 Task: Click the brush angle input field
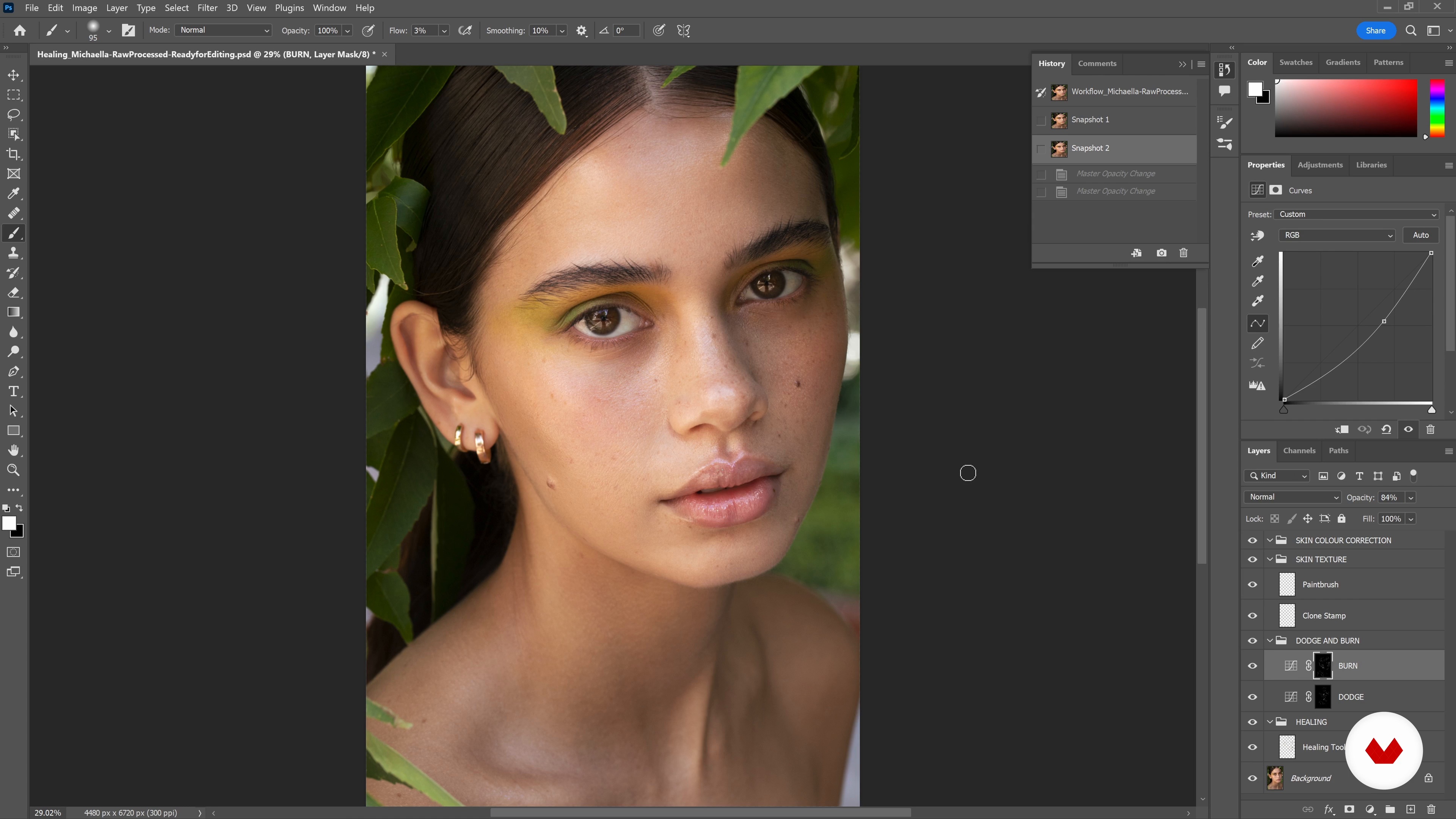click(x=626, y=30)
